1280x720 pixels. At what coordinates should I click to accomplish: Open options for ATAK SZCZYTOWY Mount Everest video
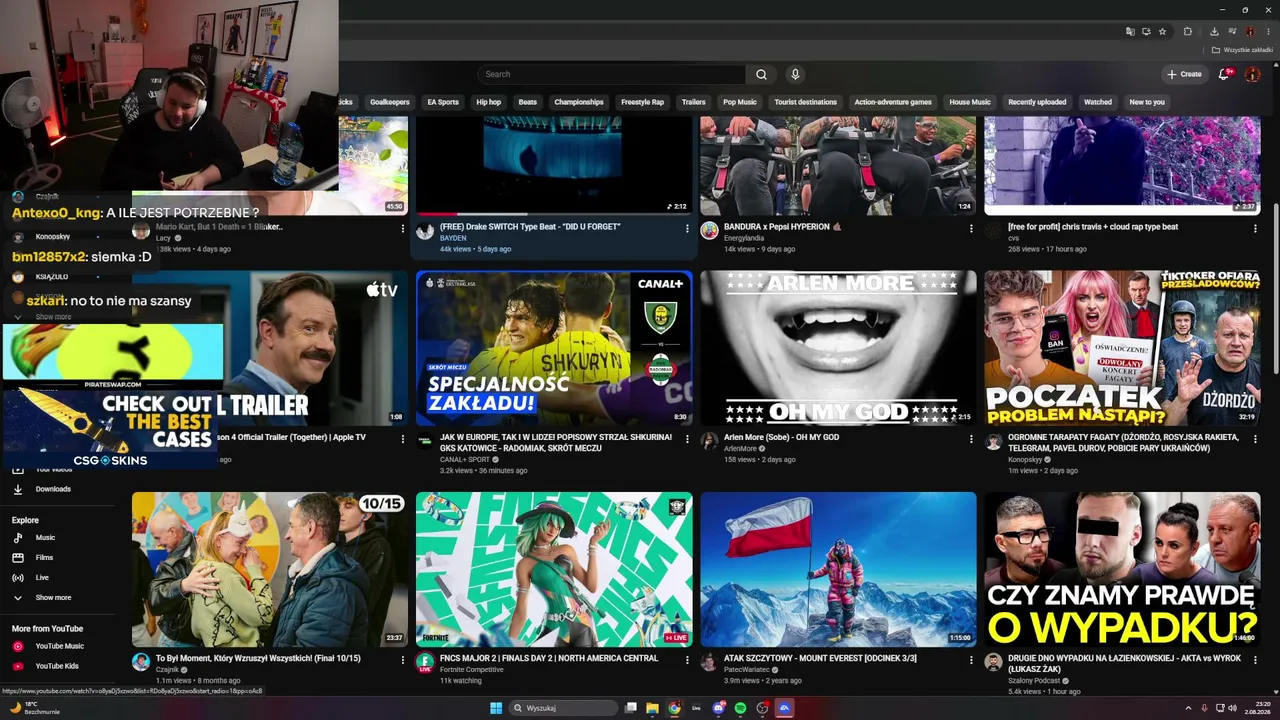coord(971,660)
